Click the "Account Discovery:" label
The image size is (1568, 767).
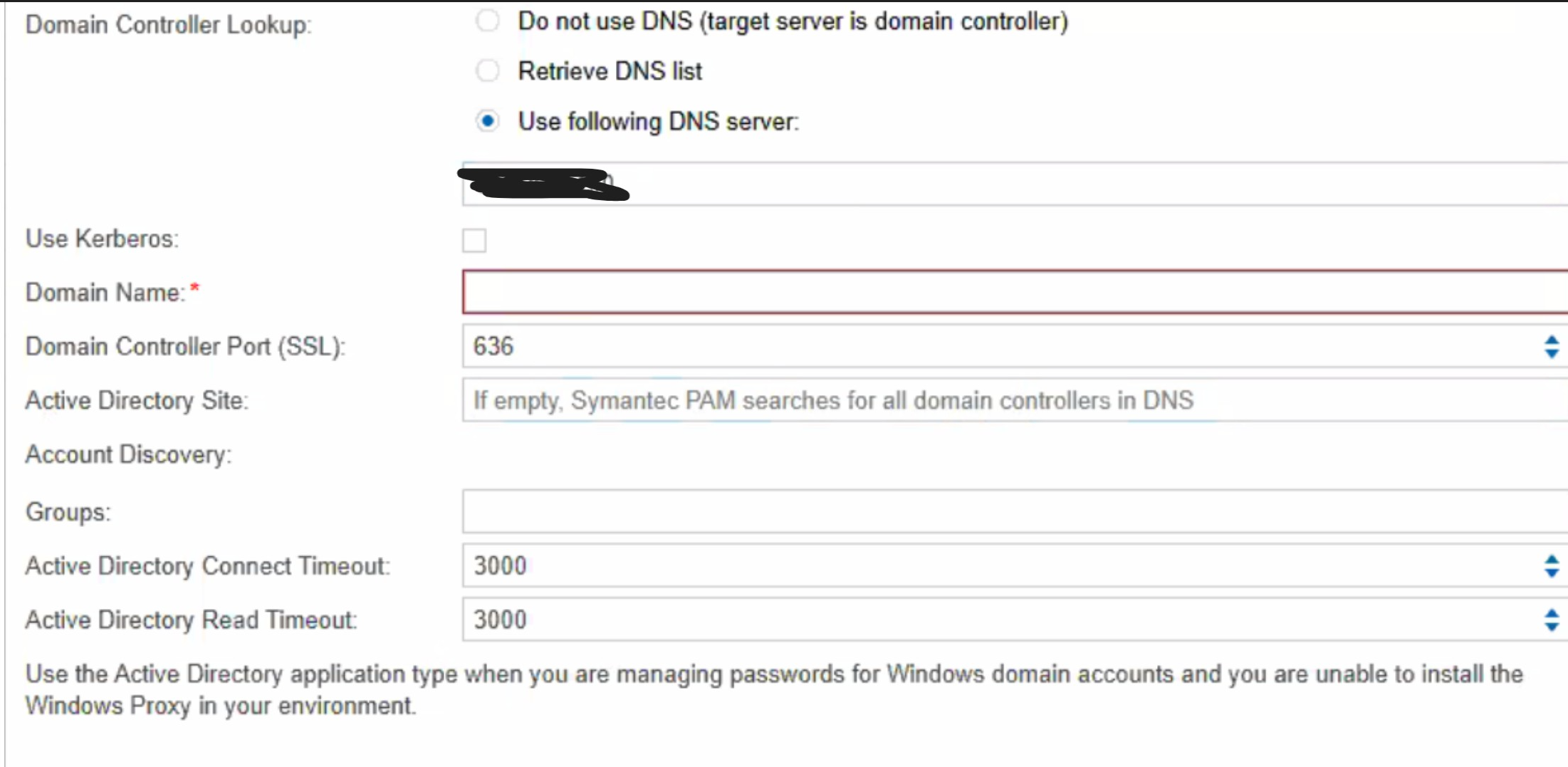tap(128, 455)
